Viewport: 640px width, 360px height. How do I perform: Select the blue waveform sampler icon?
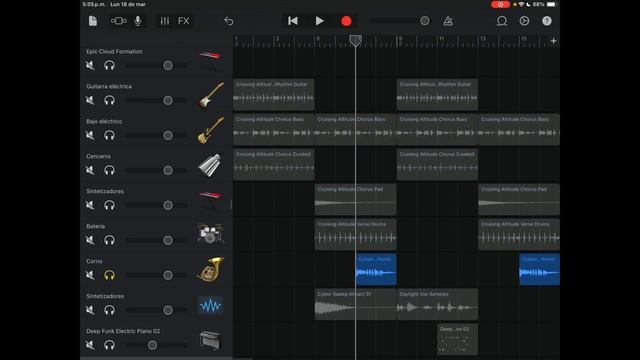click(211, 305)
